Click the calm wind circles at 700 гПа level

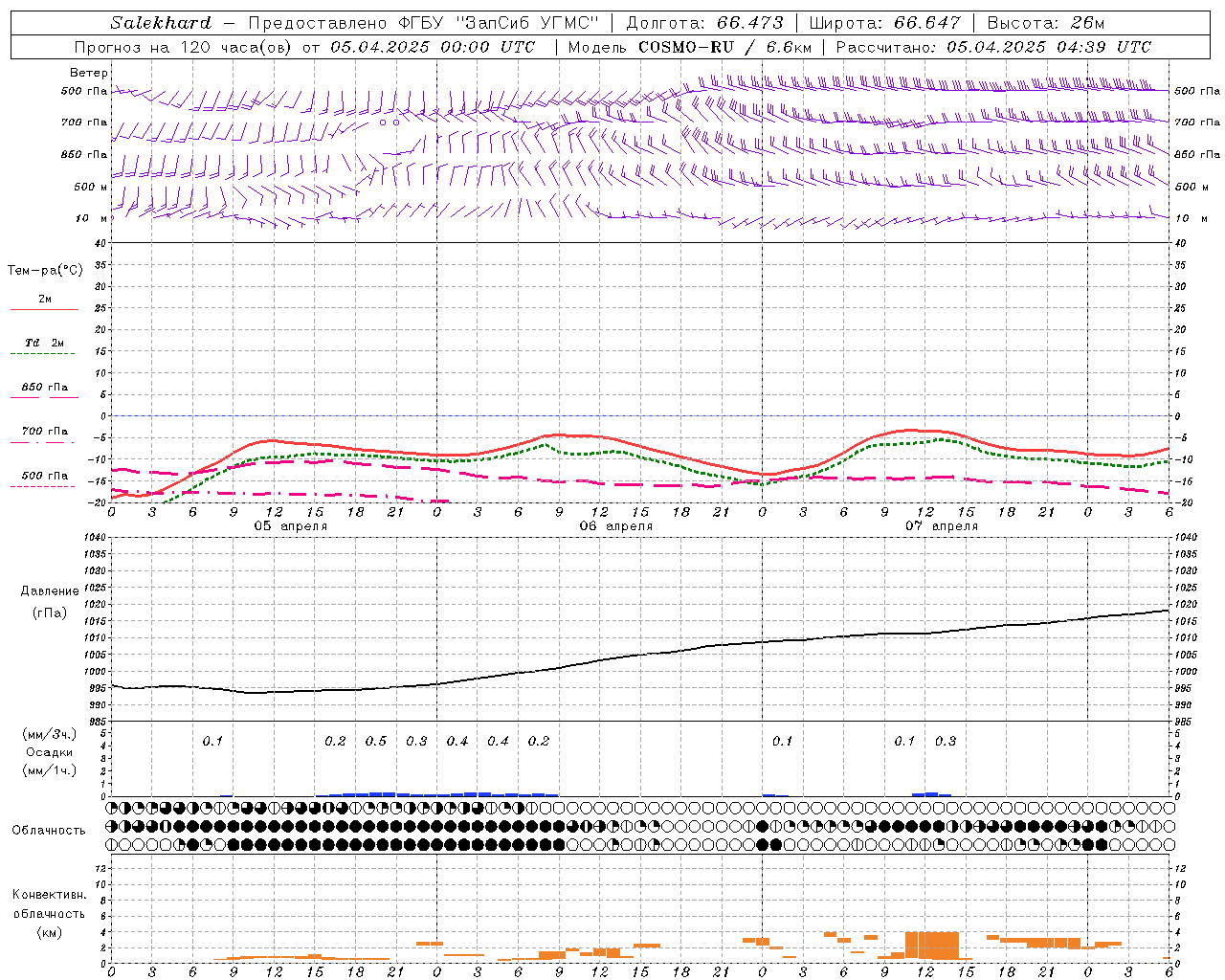[389, 122]
